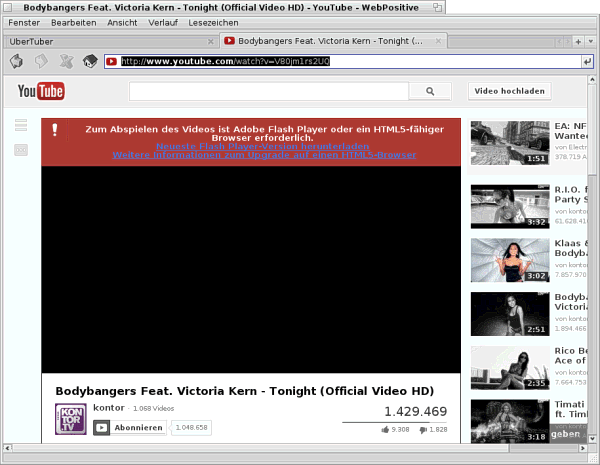Open the Lesezeichen menu
The height and width of the screenshot is (465, 600).
[214, 22]
